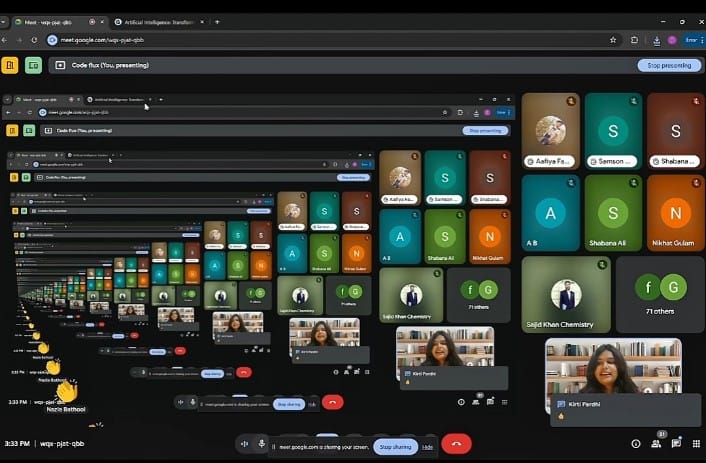706x463 pixels.
Task: Select the brown Shabana... participant tile
Action: click(x=675, y=131)
